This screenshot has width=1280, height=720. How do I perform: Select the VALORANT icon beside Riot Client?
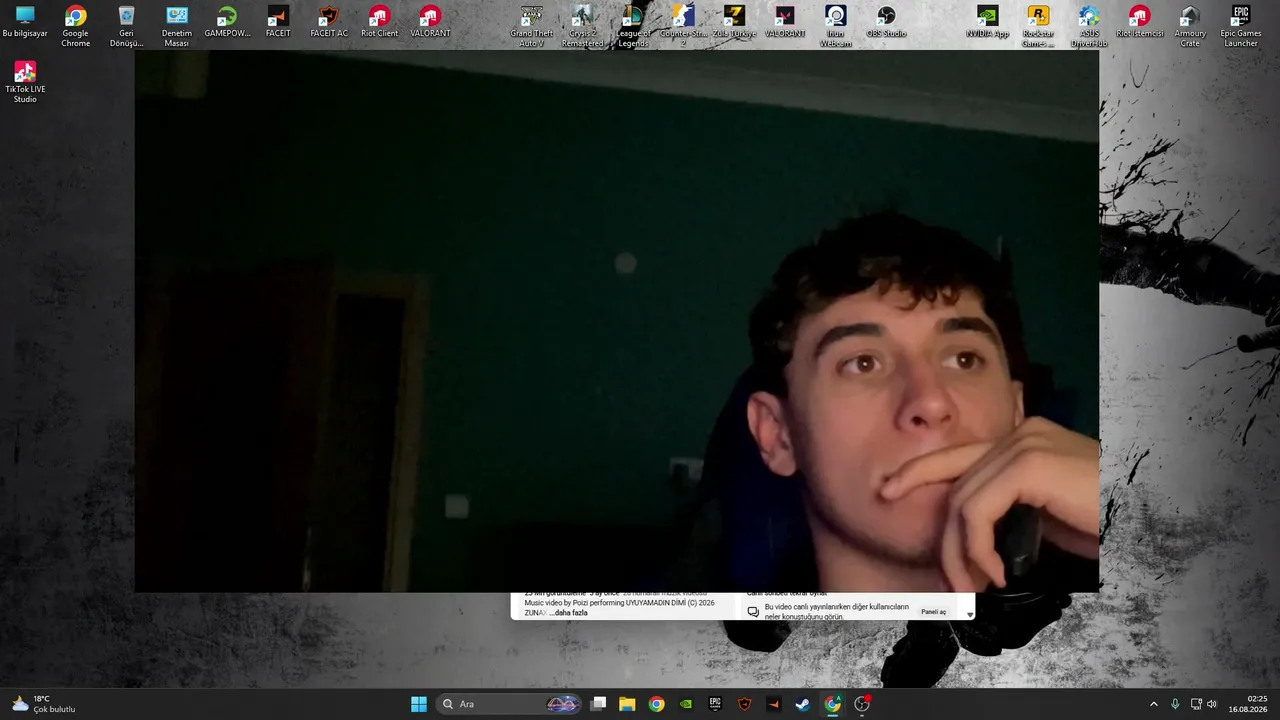click(430, 22)
